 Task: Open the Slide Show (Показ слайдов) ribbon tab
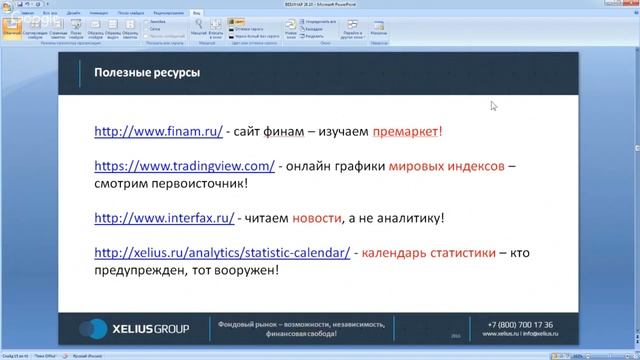click(x=131, y=13)
